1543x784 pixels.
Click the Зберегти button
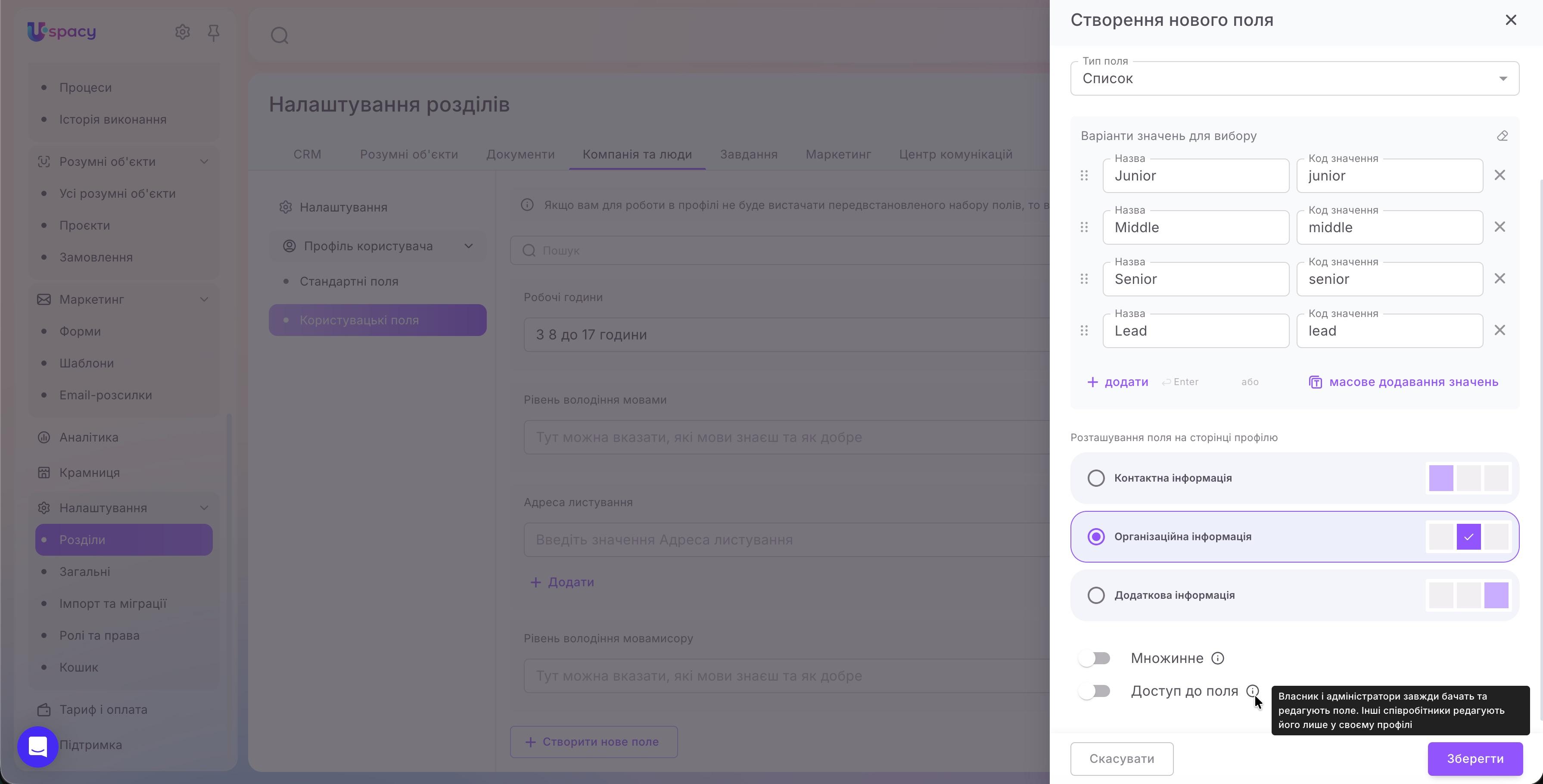point(1475,759)
